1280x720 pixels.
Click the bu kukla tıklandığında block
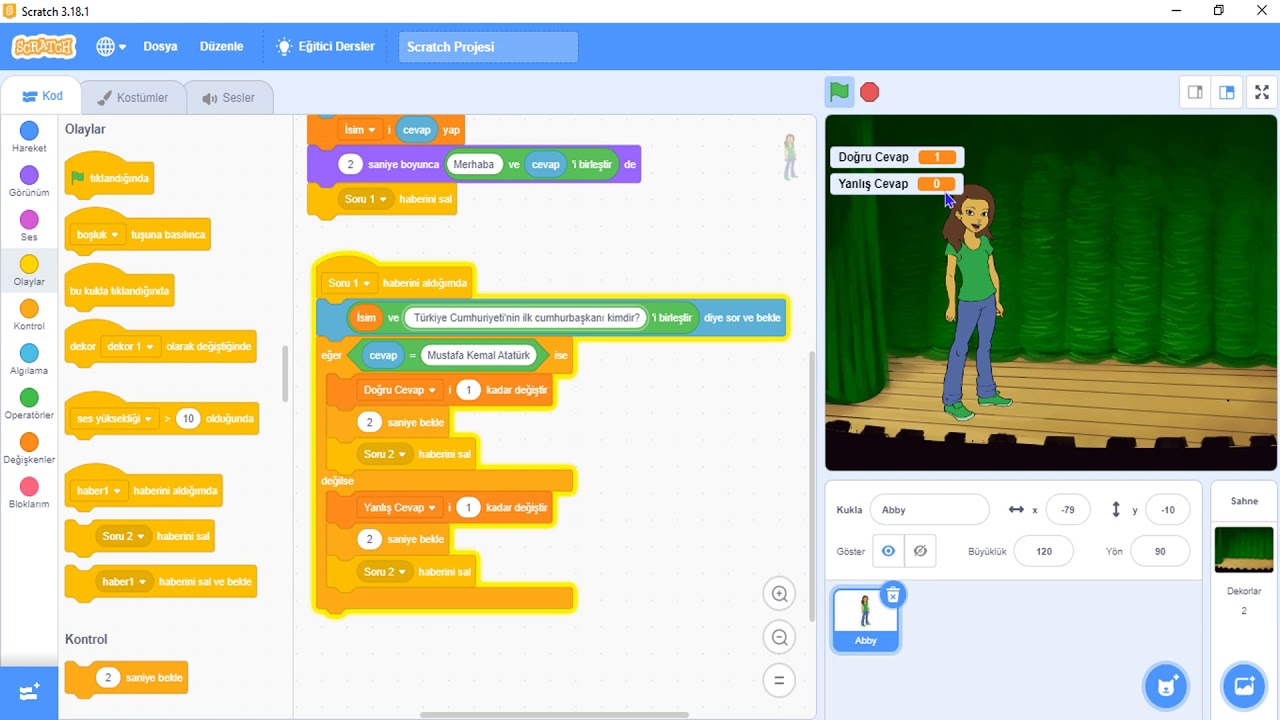coord(119,288)
